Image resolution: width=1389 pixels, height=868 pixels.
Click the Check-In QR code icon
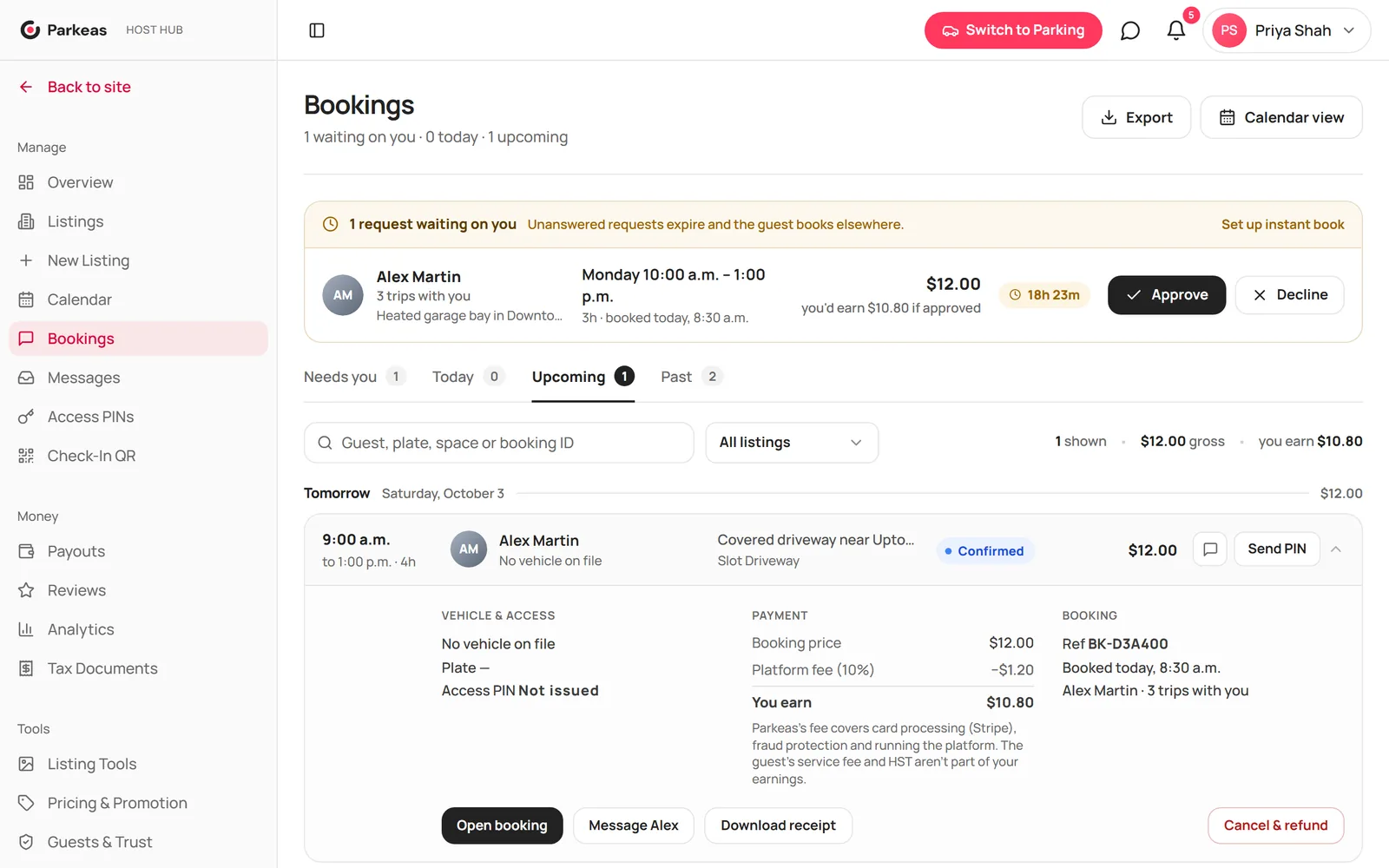click(26, 456)
